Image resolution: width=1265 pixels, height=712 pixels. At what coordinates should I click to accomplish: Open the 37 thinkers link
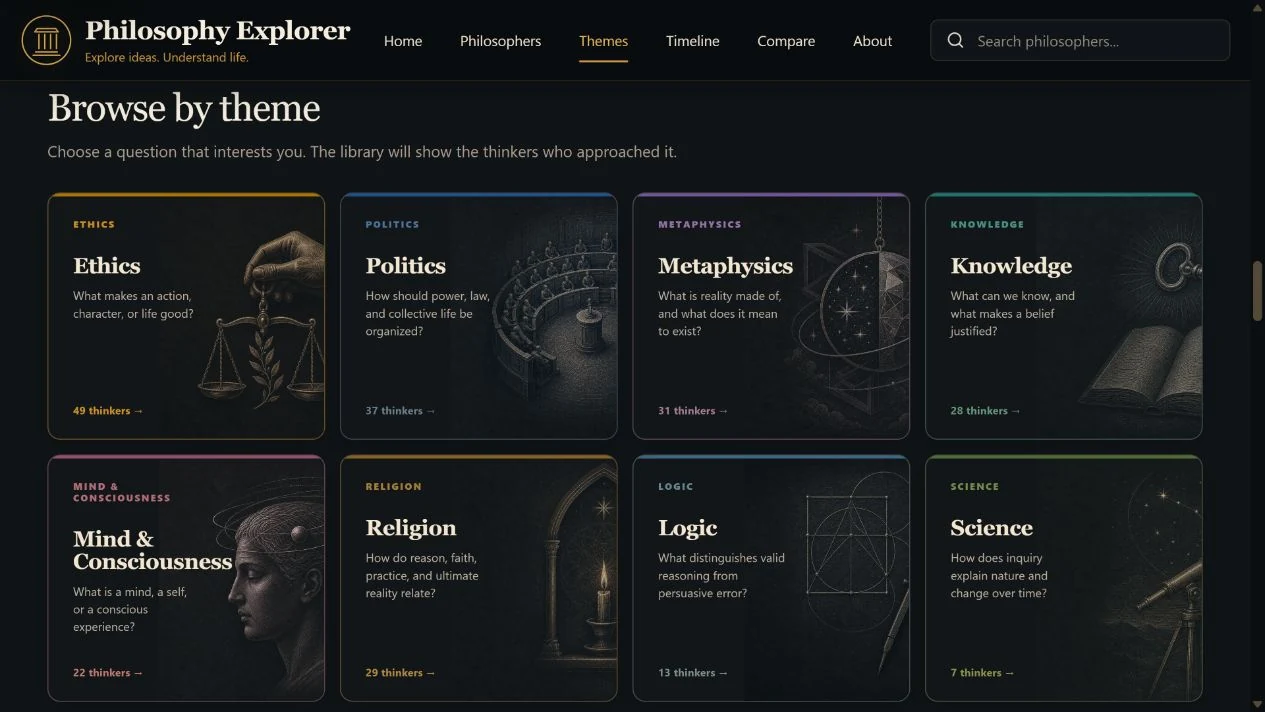(x=400, y=411)
